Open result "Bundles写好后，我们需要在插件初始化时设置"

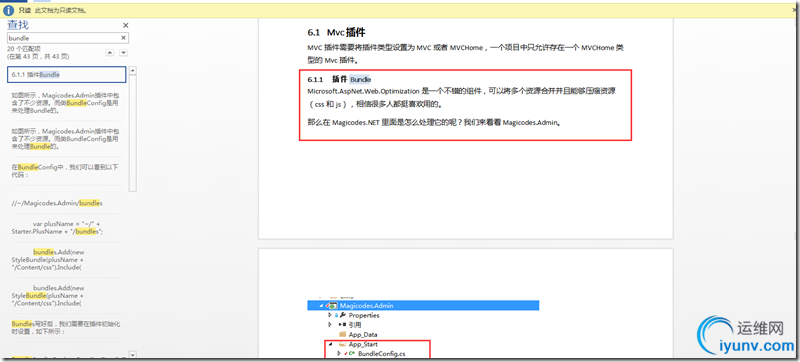pos(65,327)
